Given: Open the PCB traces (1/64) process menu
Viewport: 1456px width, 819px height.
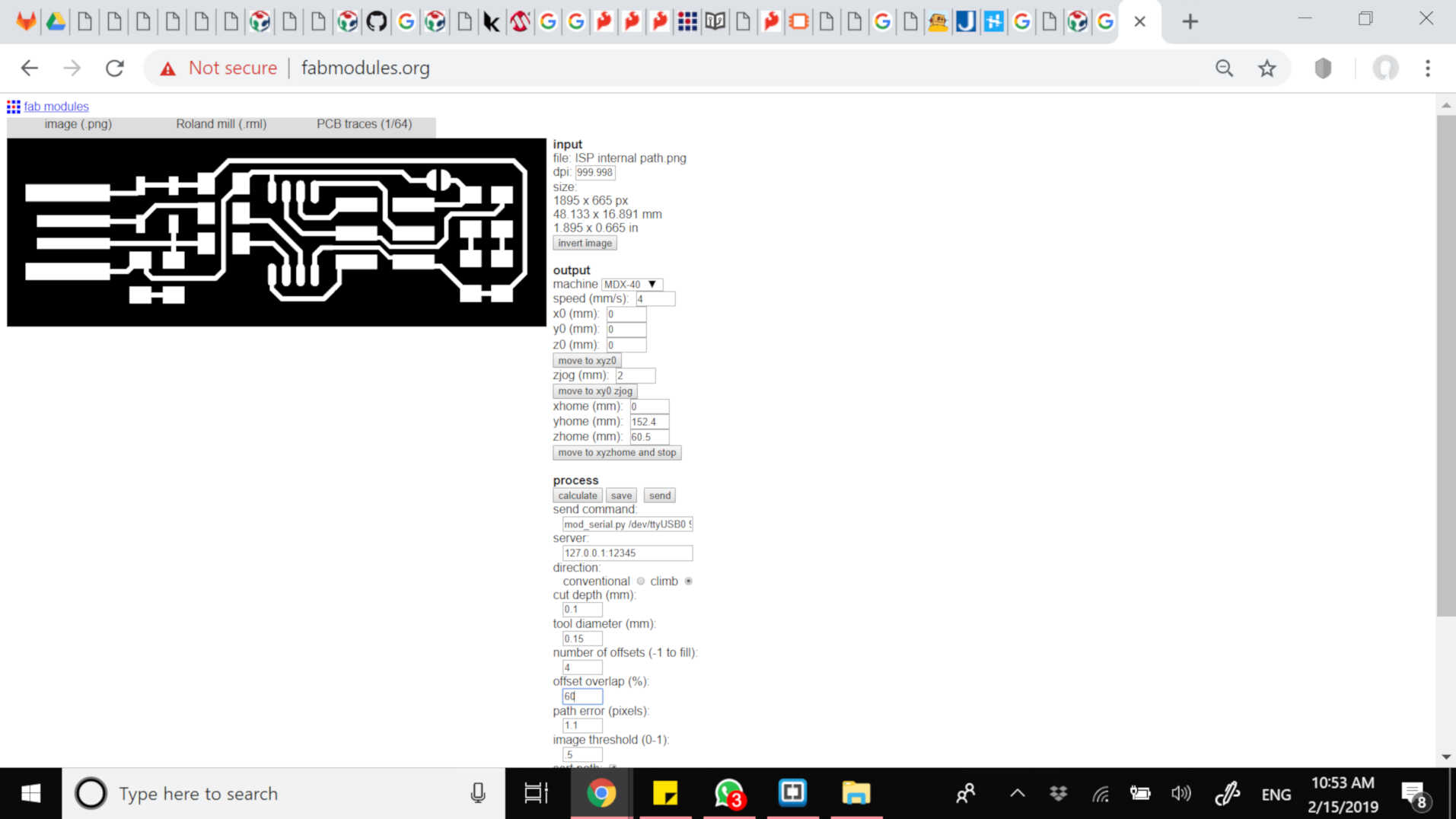Looking at the screenshot, I should point(365,124).
